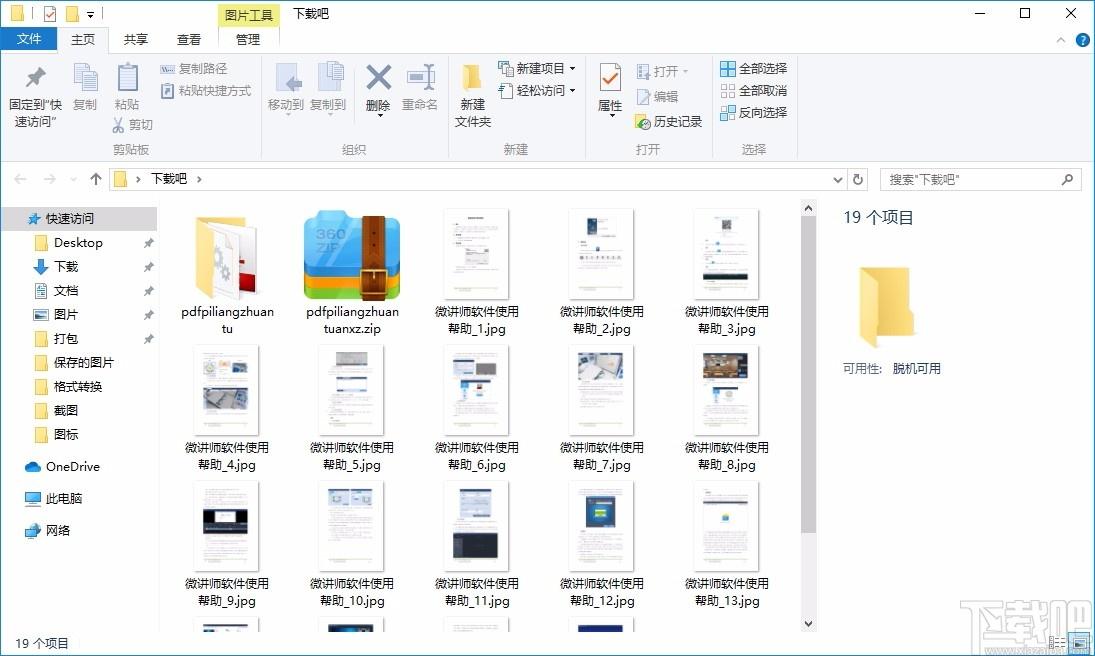Click the Copy ribbon icon
This screenshot has height=656, width=1095.
(85, 87)
